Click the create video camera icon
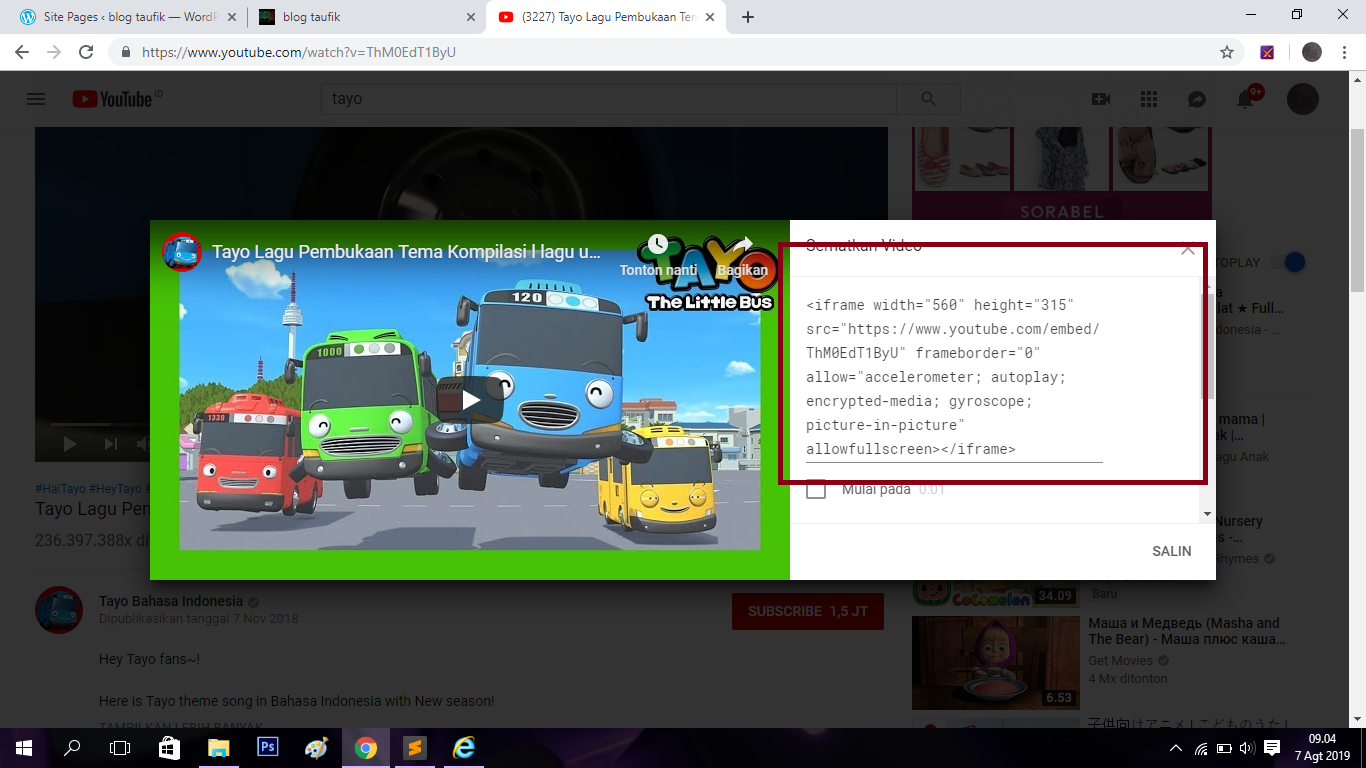 pos(1101,99)
